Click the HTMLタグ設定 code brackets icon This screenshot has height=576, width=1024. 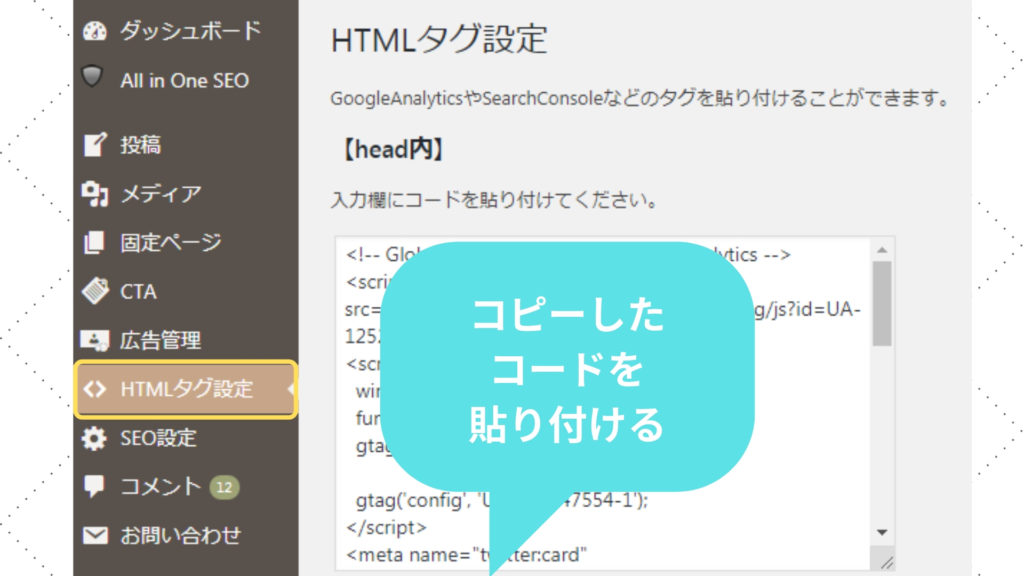tap(95, 389)
